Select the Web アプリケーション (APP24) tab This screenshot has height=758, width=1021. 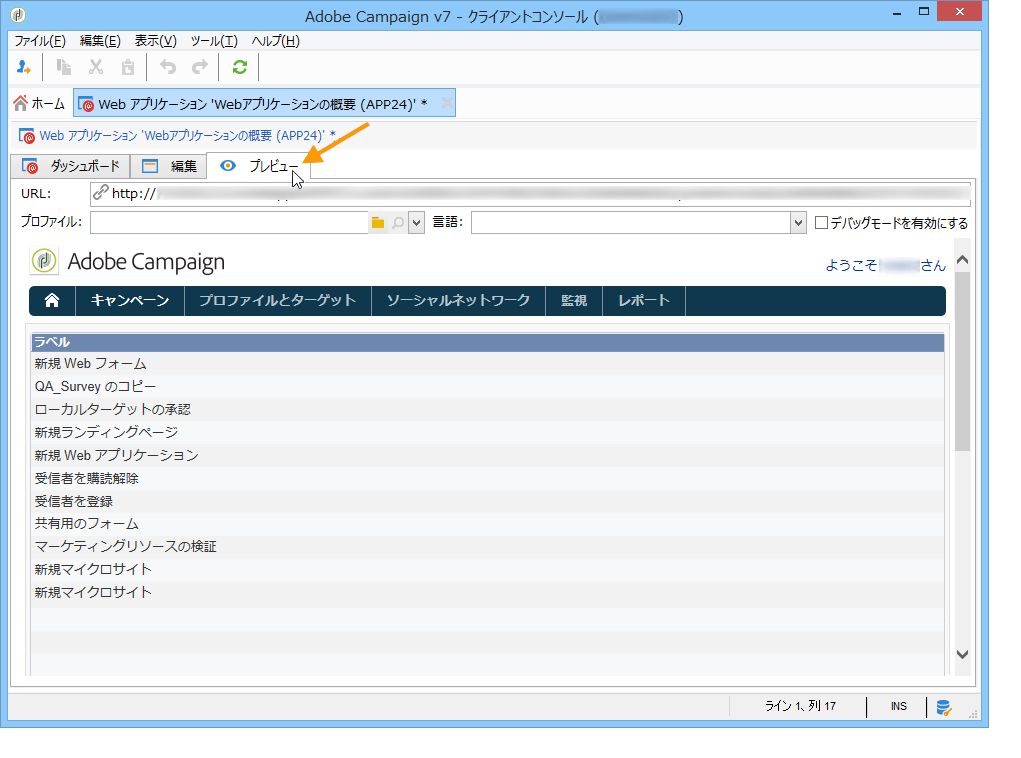[263, 104]
